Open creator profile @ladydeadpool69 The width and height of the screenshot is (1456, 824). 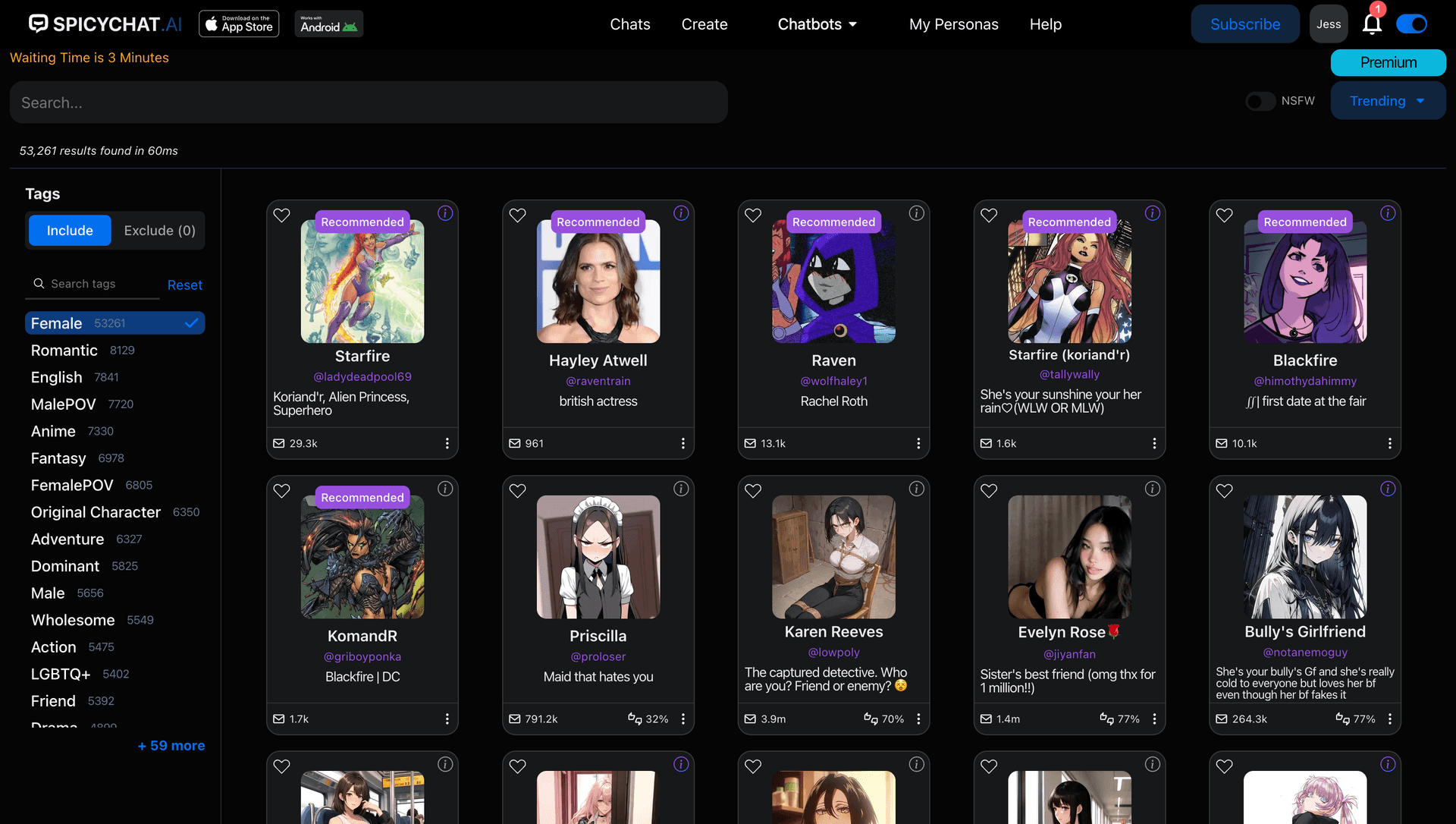pos(362,376)
